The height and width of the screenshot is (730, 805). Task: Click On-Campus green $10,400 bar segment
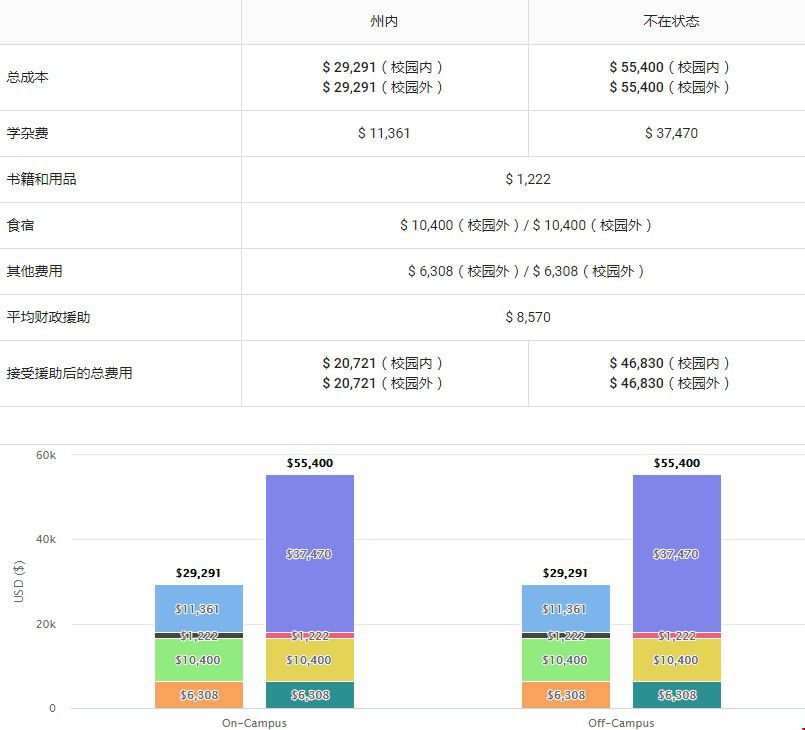199,660
